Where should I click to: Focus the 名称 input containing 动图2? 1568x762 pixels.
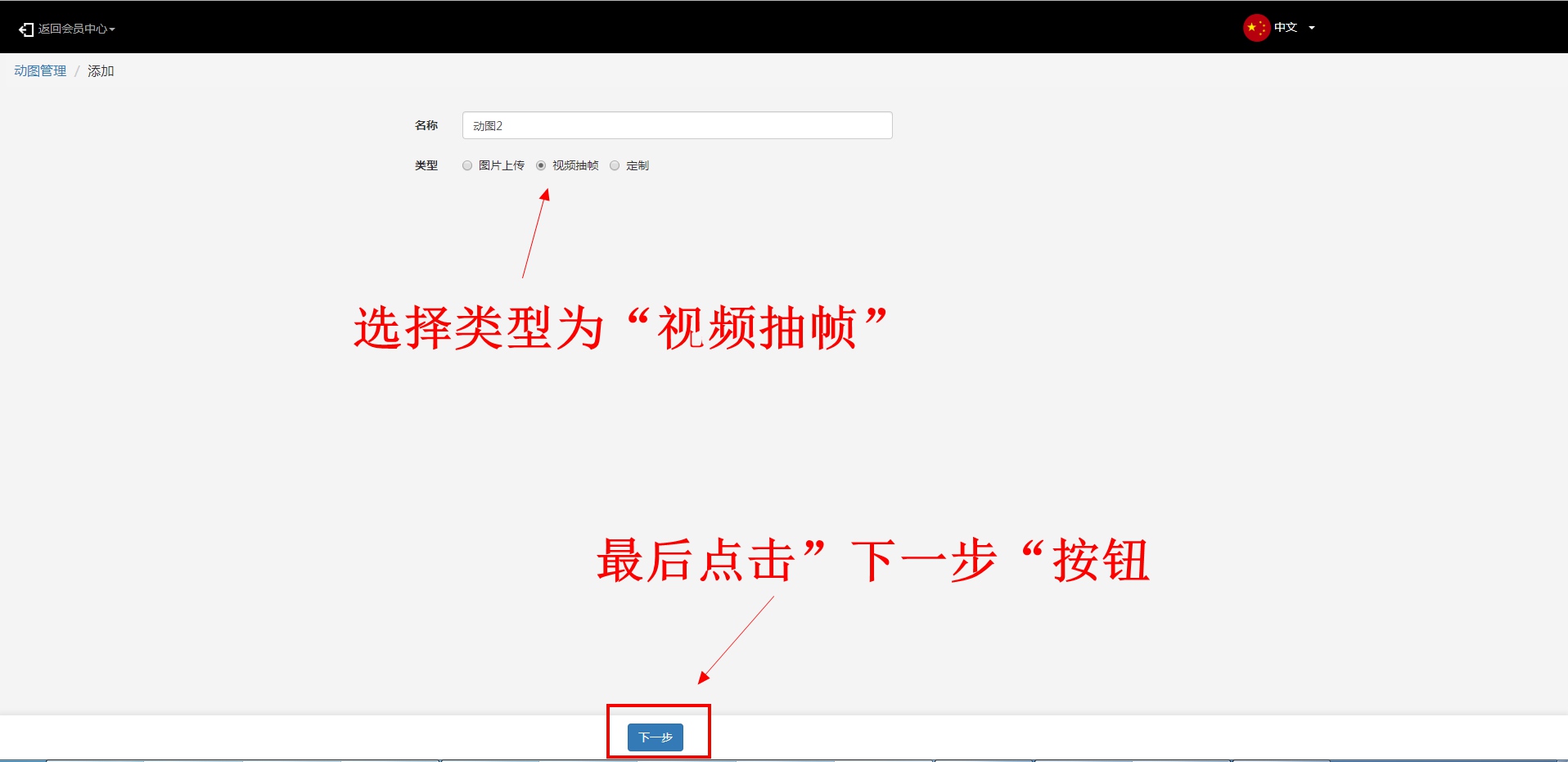coord(677,125)
